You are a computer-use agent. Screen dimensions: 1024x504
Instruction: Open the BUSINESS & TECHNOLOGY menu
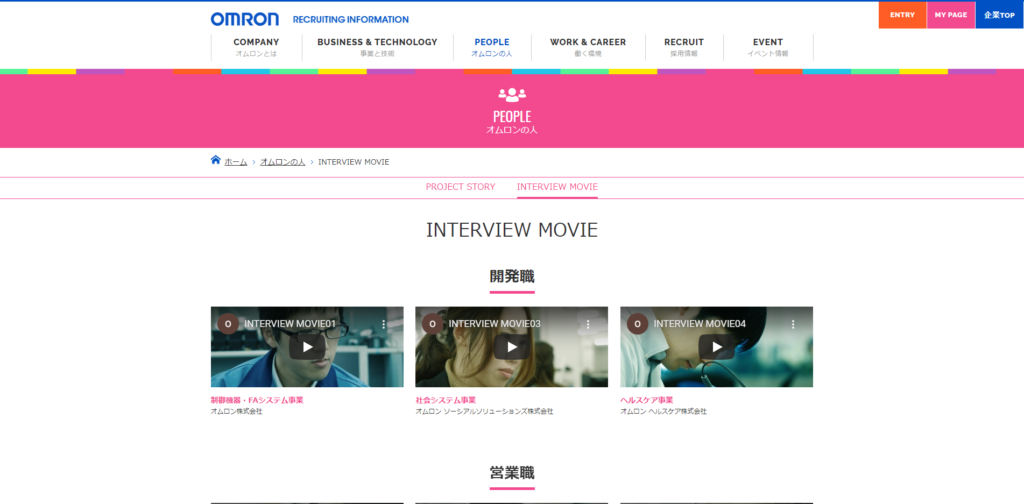tap(377, 47)
